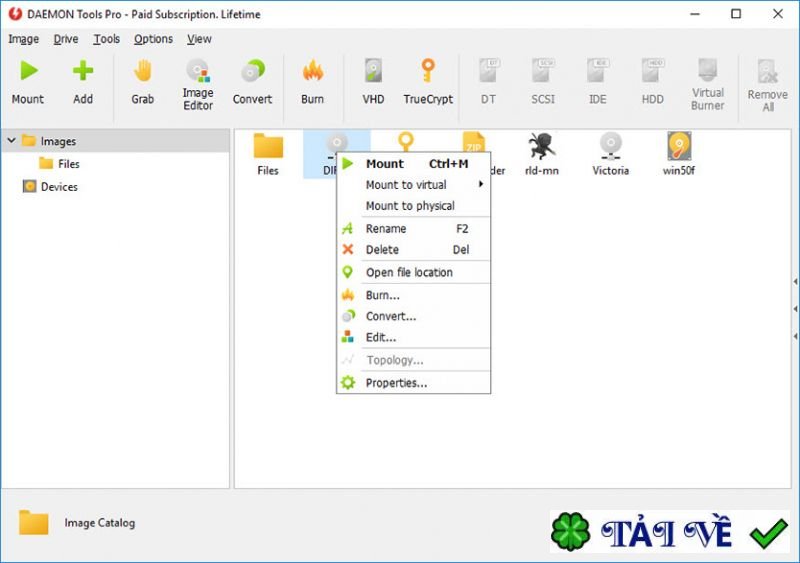
Task: Choose Delete in the context menu
Action: [x=413, y=250]
